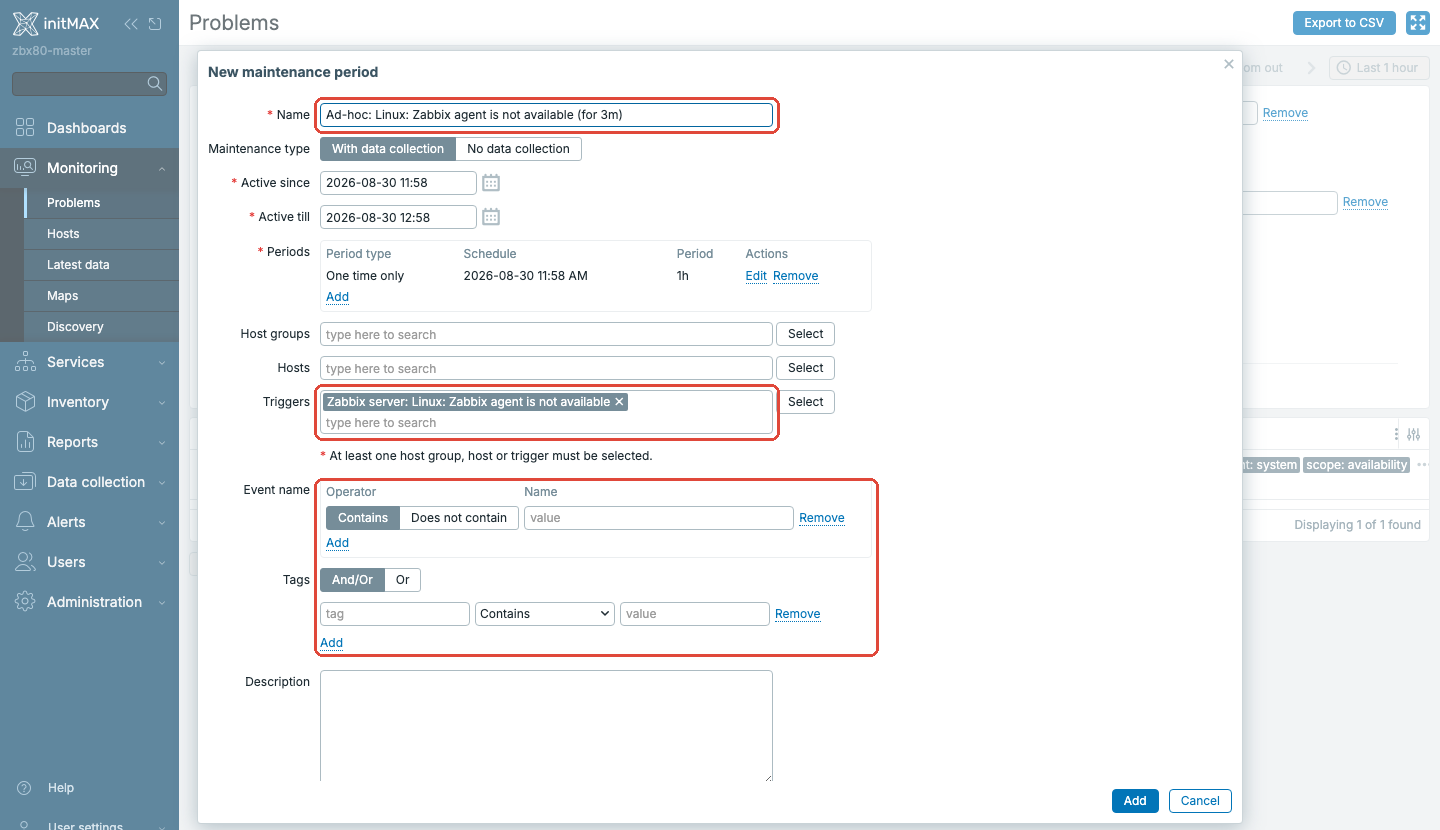Screen dimensions: 1440x830
Task: Click Cancel in the maintenance dialog
Action: point(1200,801)
